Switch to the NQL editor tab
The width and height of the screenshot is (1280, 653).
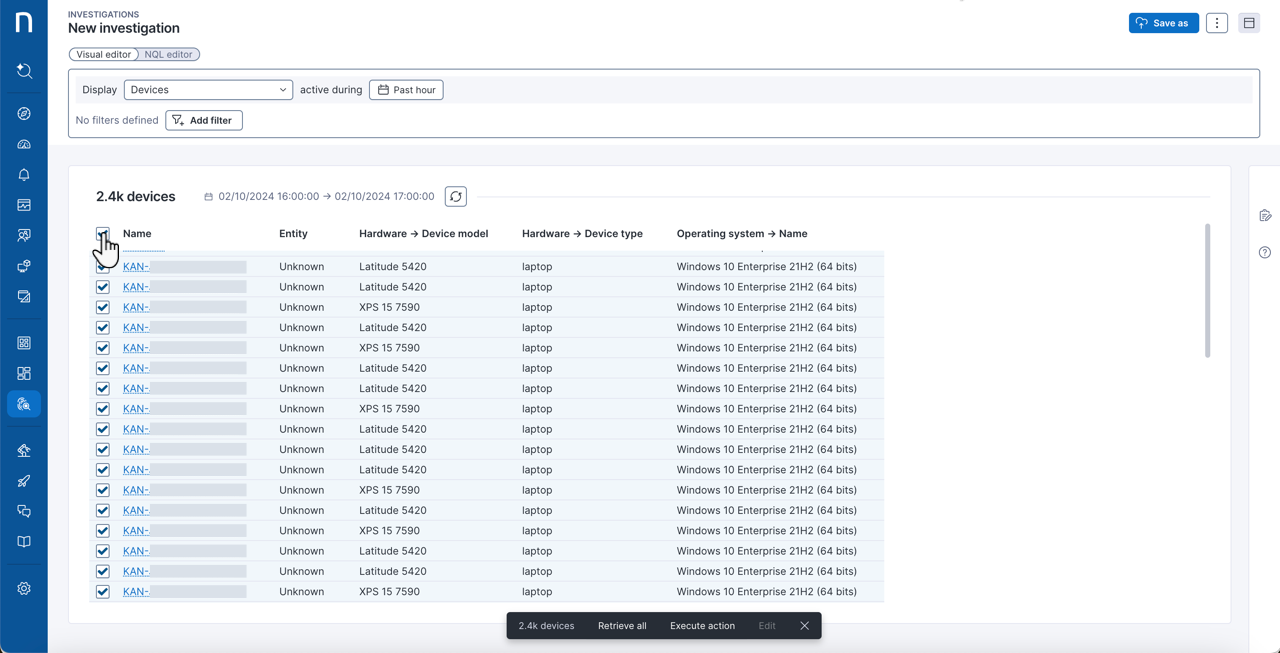click(168, 55)
